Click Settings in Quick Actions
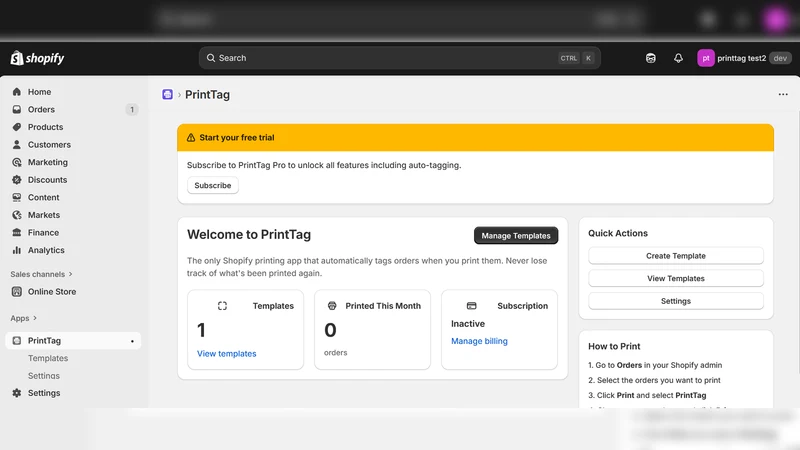Screen dimensions: 800x450 676,301
